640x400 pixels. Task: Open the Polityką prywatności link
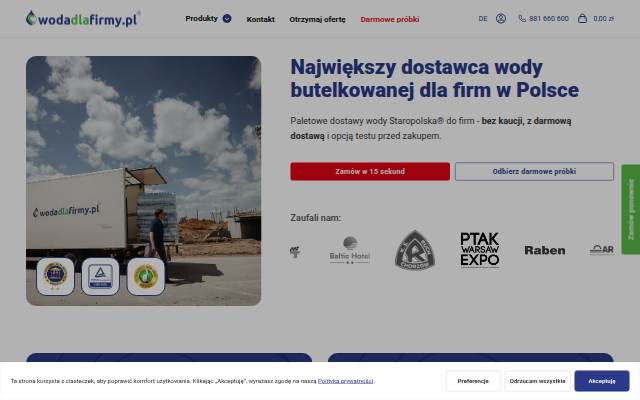click(345, 381)
